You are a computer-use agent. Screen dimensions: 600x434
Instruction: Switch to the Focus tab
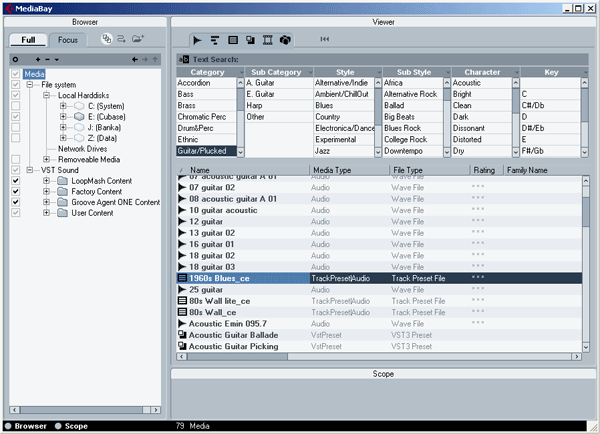[x=68, y=40]
